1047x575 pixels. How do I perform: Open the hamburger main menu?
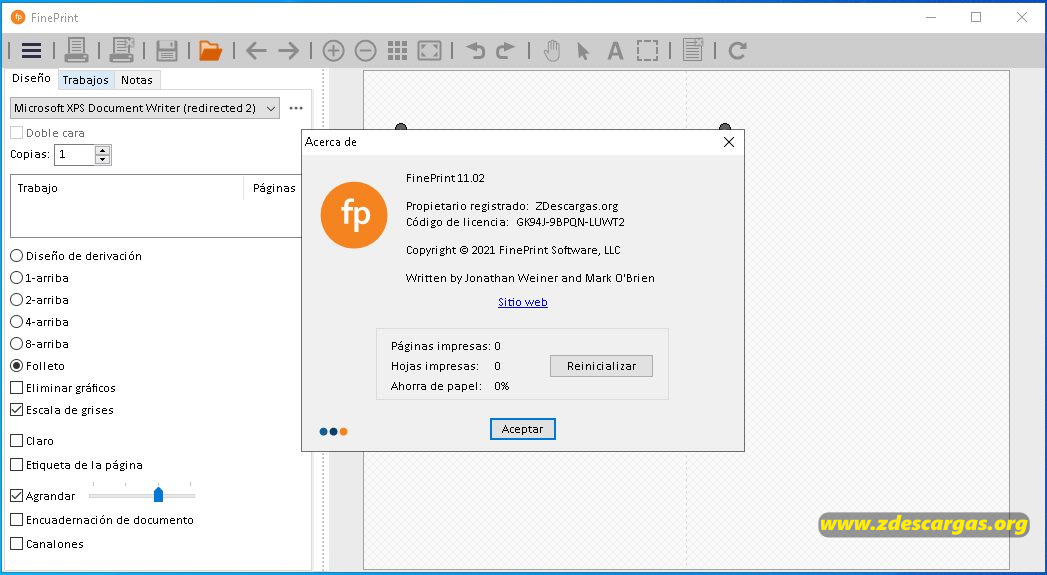coord(31,51)
